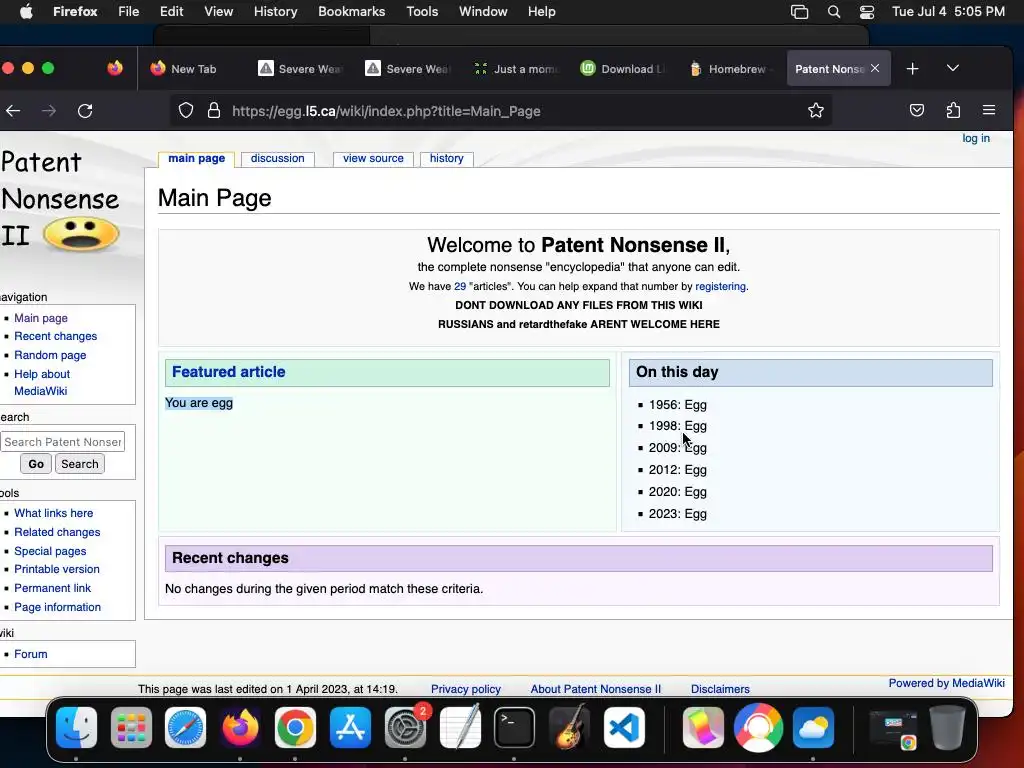Switch to the Homebrew tab
1024x768 pixels.
click(729, 69)
